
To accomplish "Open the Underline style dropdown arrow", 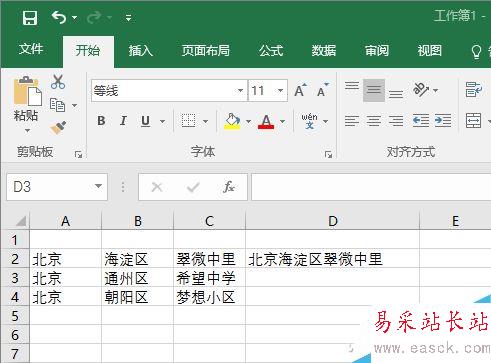I will 162,121.
